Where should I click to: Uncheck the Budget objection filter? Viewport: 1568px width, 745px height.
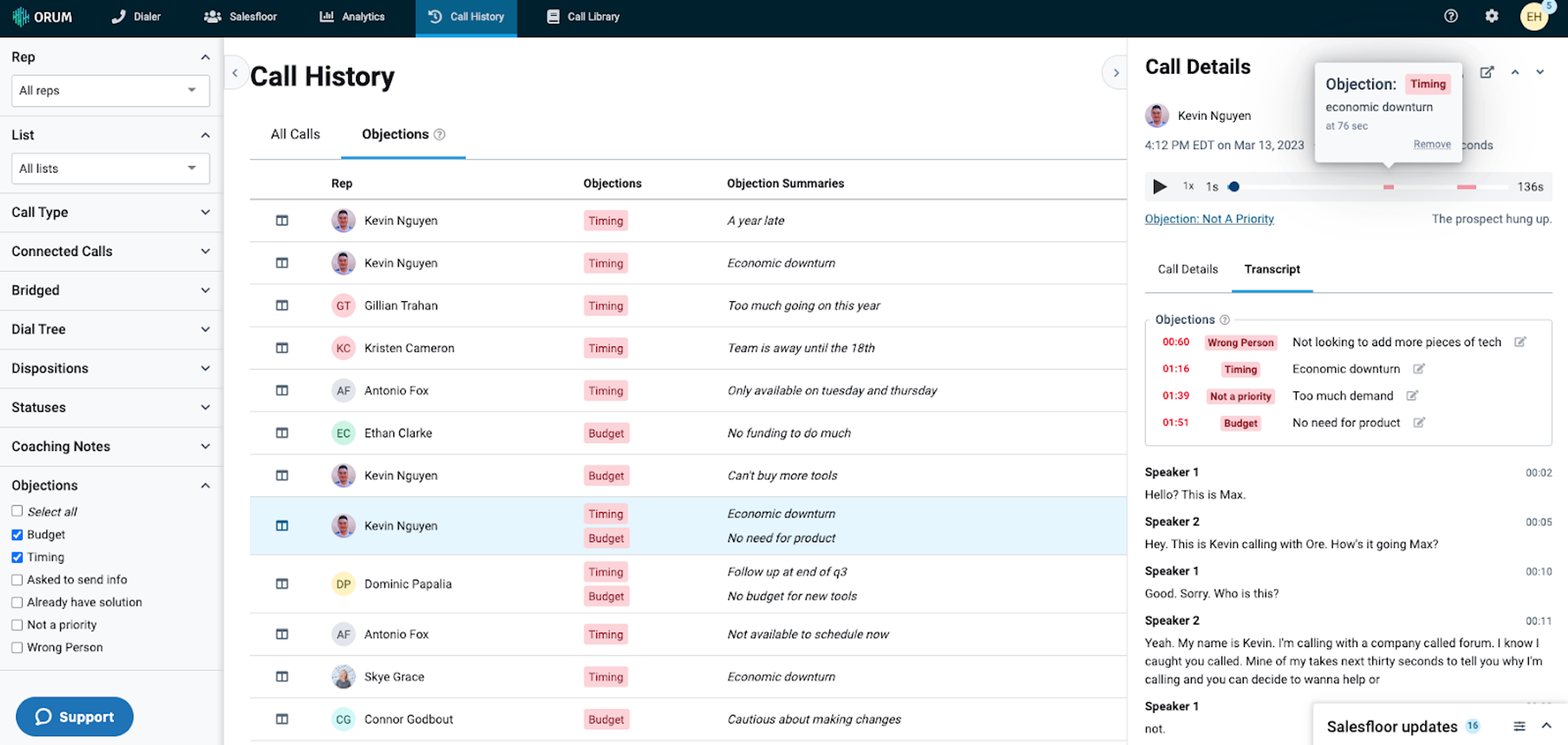point(17,534)
